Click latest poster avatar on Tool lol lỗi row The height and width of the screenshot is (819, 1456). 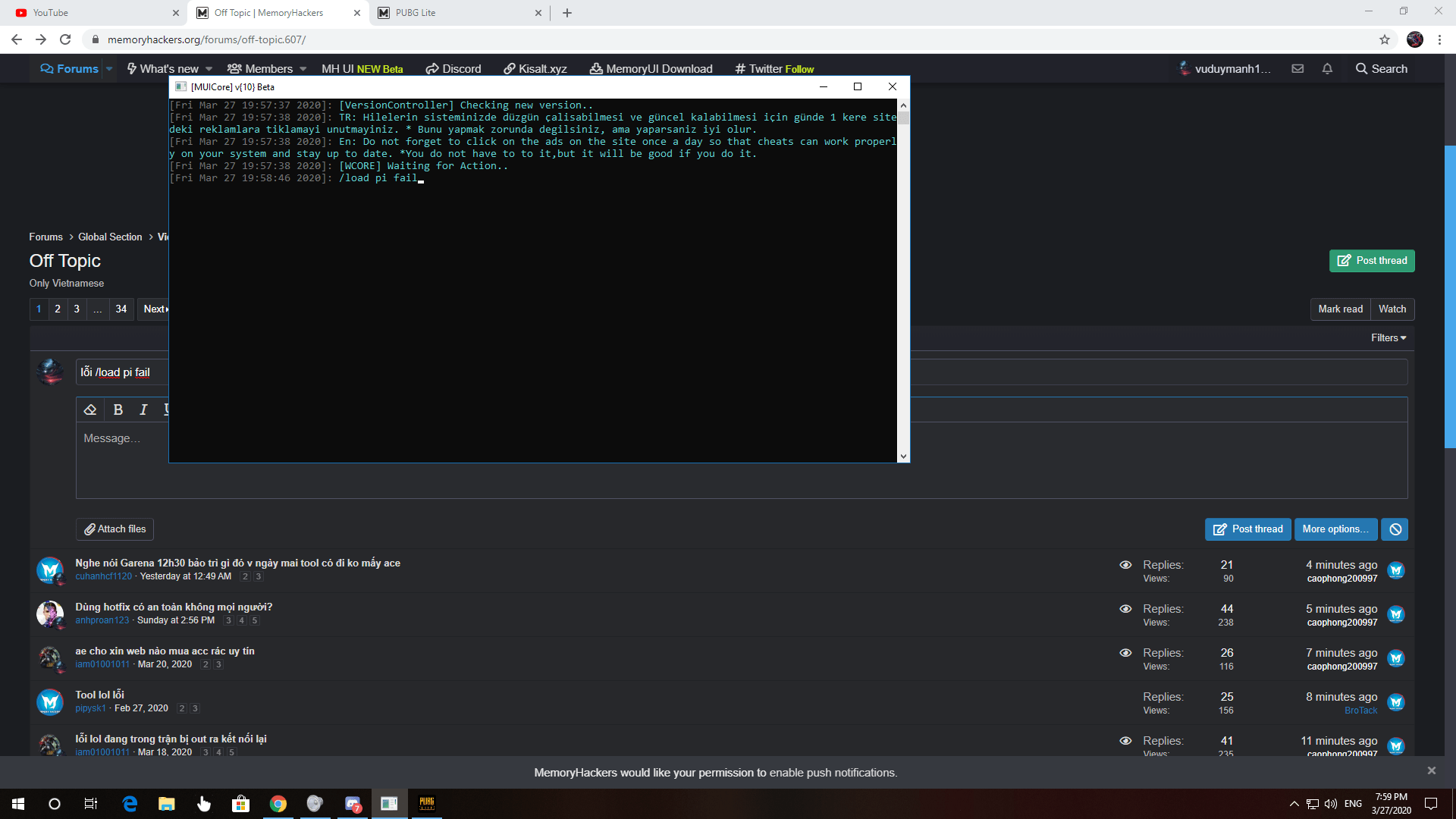coord(1396,702)
